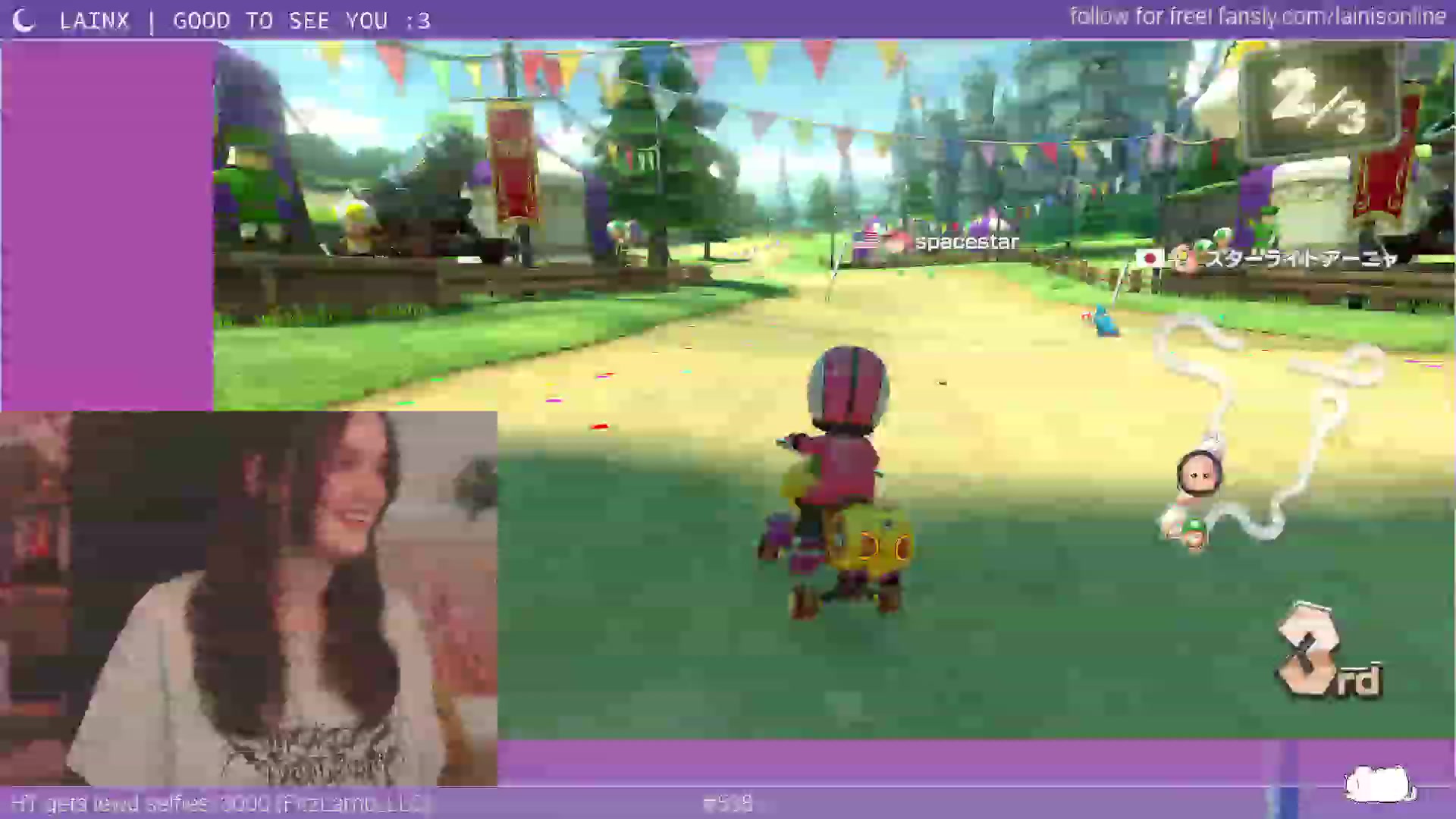The height and width of the screenshot is (819, 1456).
Task: Click the blue racer ahead on the track
Action: 1103,322
